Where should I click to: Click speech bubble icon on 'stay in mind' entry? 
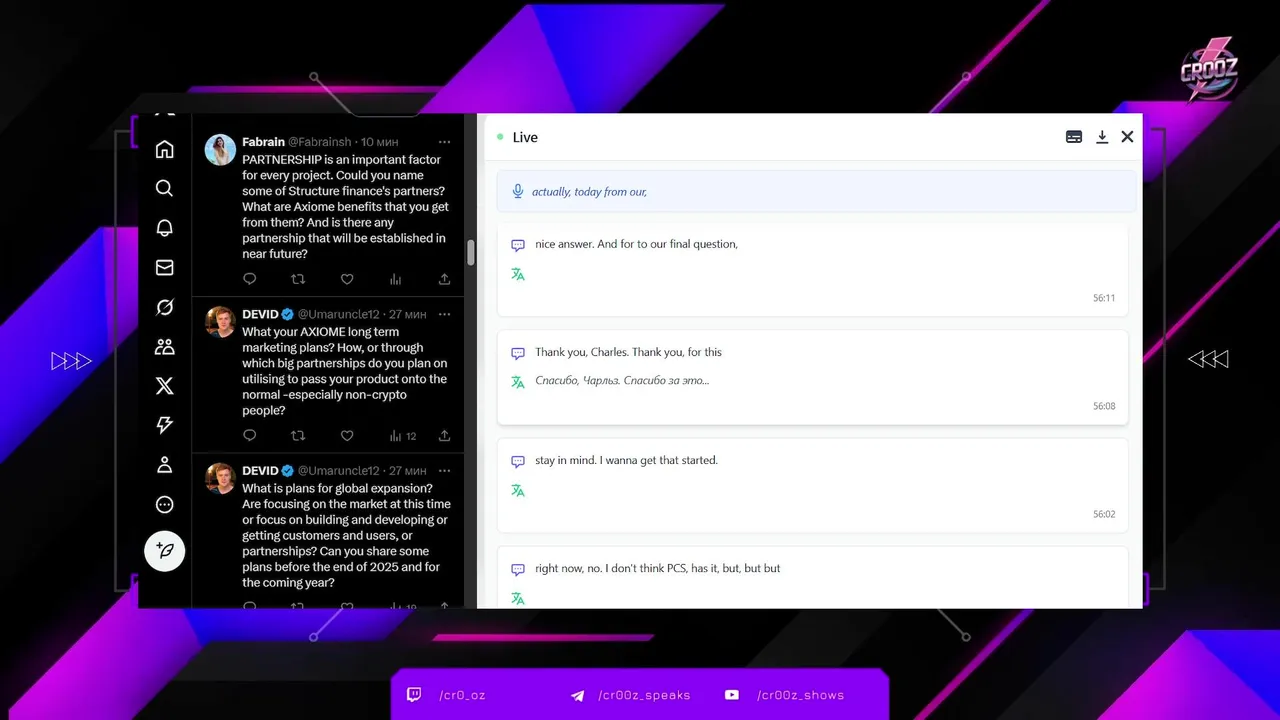(518, 461)
